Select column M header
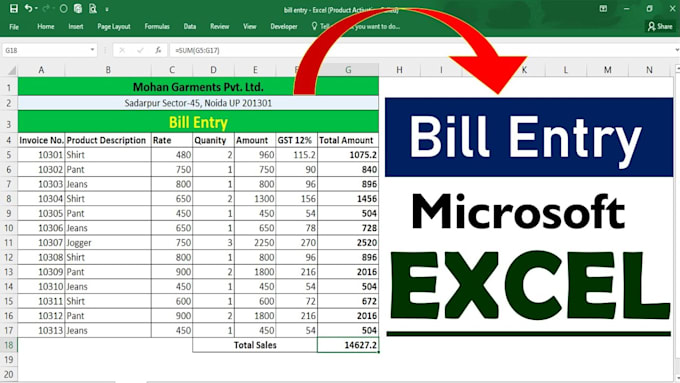Viewport: 680px width, 383px height. coord(608,70)
